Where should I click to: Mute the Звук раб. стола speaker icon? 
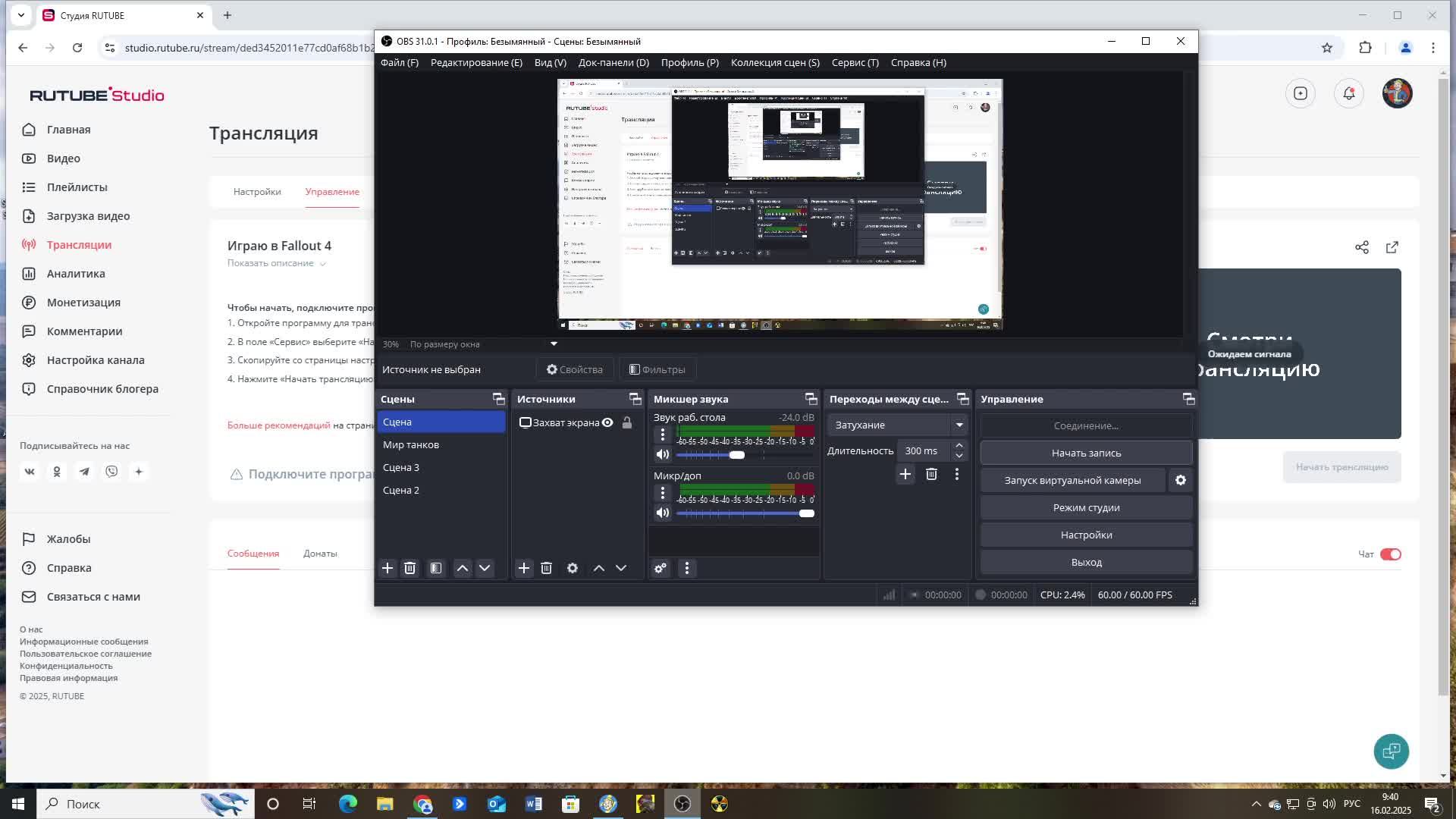(663, 454)
